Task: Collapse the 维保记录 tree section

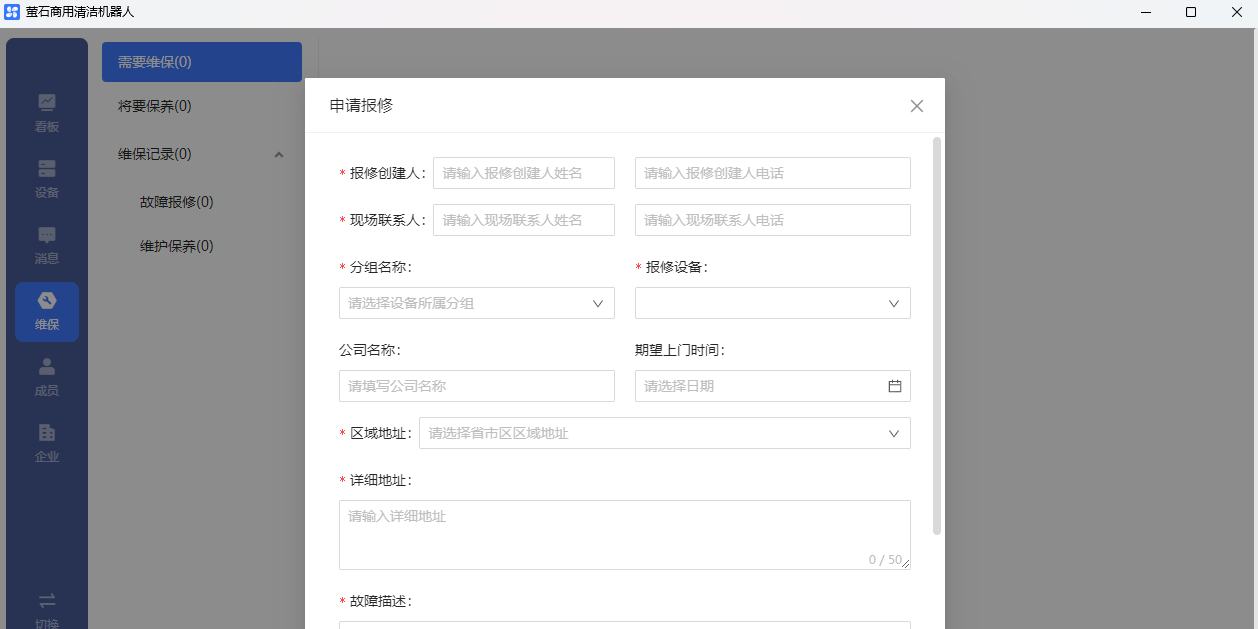Action: [x=279, y=154]
